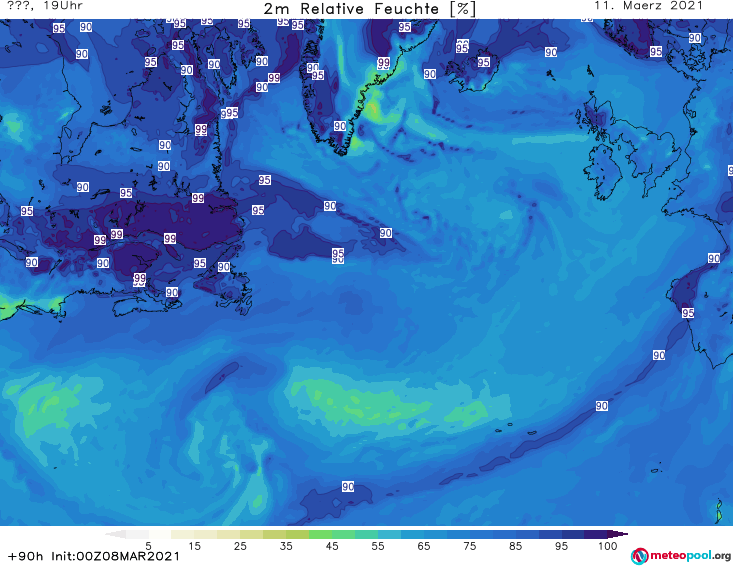Screen dimensions: 733x566
Task: Click the 90 label at Greenland's southern tip
Action: [x=340, y=126]
